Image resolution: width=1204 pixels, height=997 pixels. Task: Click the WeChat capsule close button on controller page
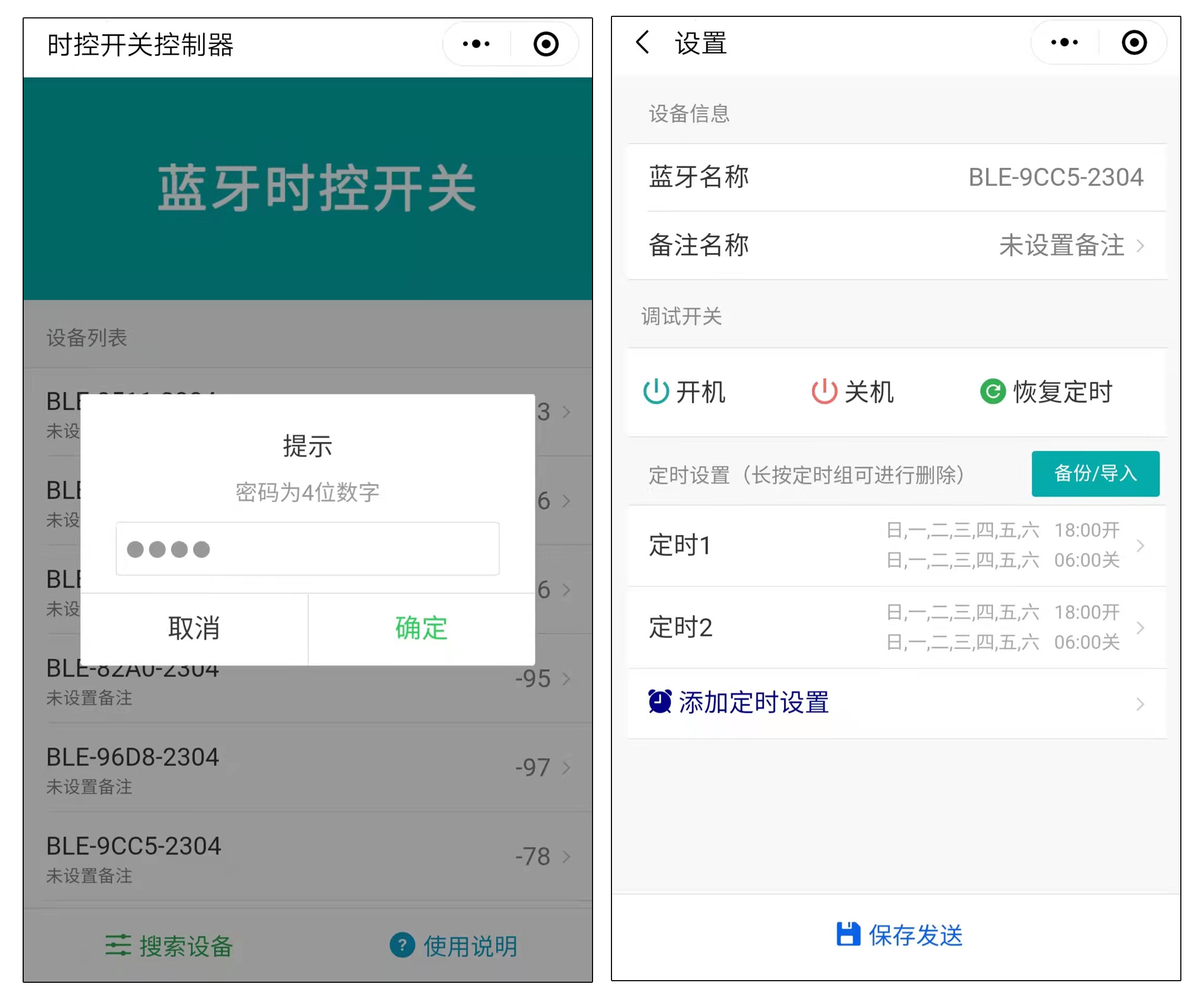click(x=545, y=43)
